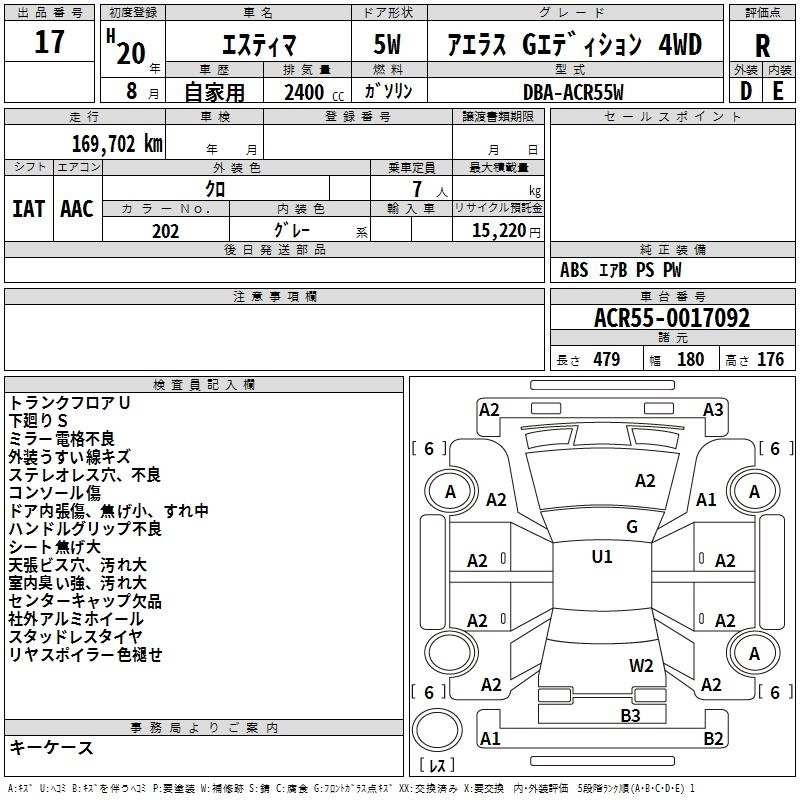
Task: Click the mileage value 169,702 km
Action: (117, 143)
